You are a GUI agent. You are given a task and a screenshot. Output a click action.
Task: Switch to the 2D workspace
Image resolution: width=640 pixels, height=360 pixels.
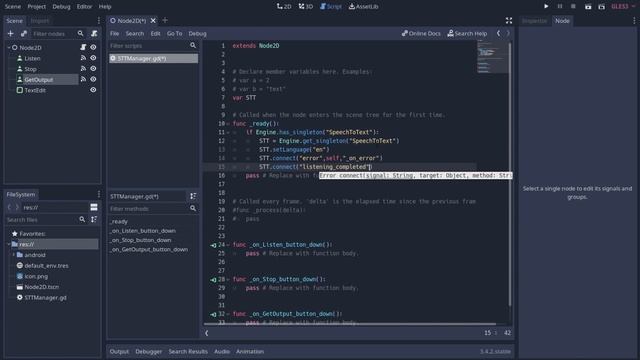point(284,7)
